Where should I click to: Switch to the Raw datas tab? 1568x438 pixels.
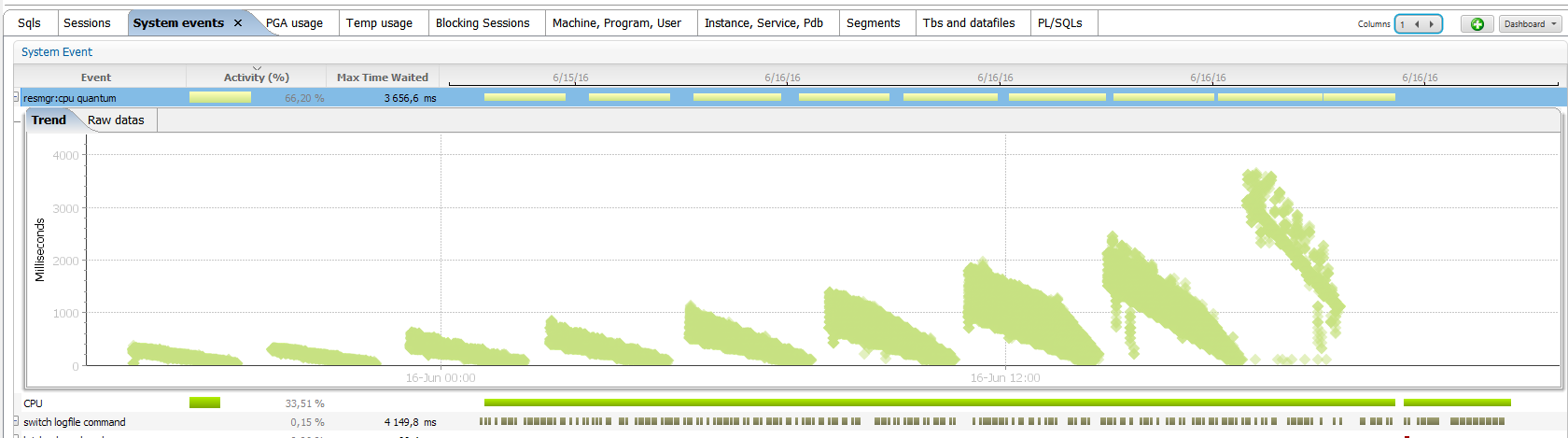[x=116, y=120]
